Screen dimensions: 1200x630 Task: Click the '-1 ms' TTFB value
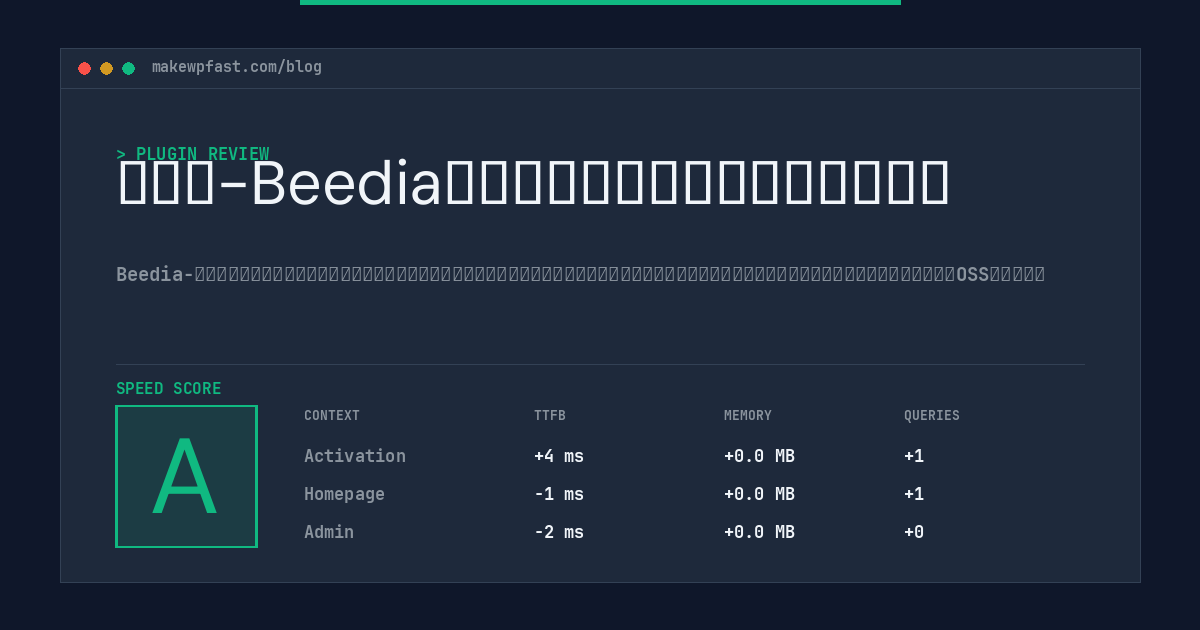pos(559,494)
